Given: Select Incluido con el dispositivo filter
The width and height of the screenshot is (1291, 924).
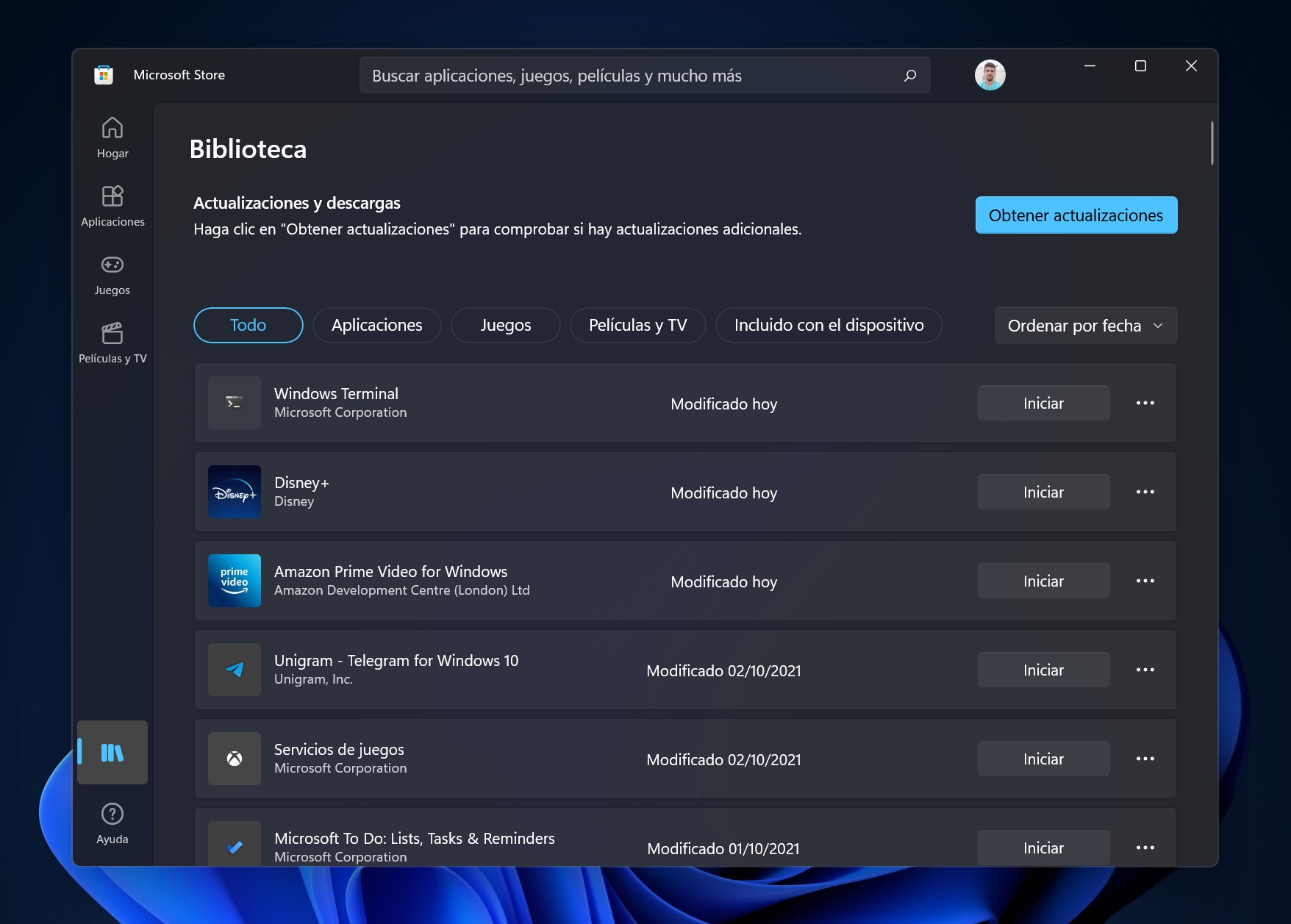Looking at the screenshot, I should (x=829, y=325).
